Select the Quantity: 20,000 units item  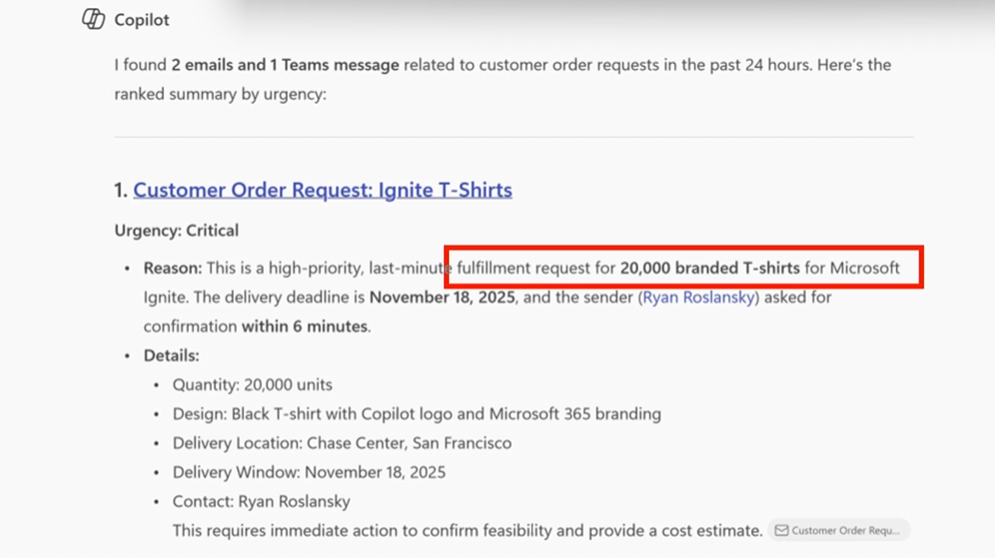[x=252, y=384]
